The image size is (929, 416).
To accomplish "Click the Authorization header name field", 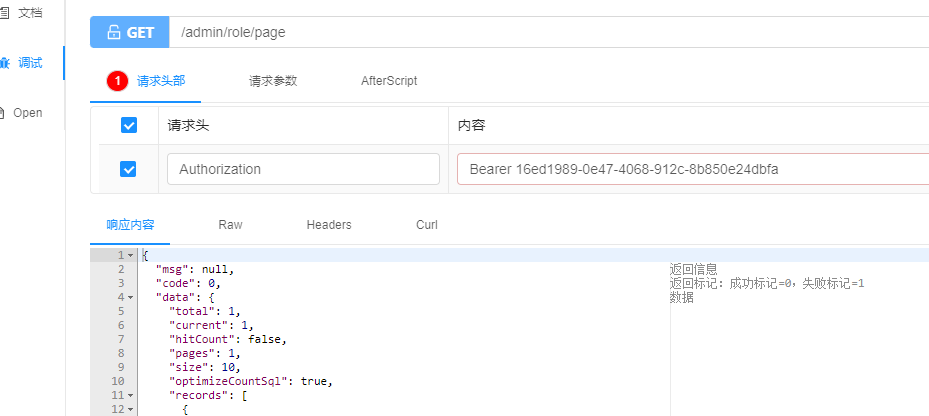I will click(x=303, y=169).
